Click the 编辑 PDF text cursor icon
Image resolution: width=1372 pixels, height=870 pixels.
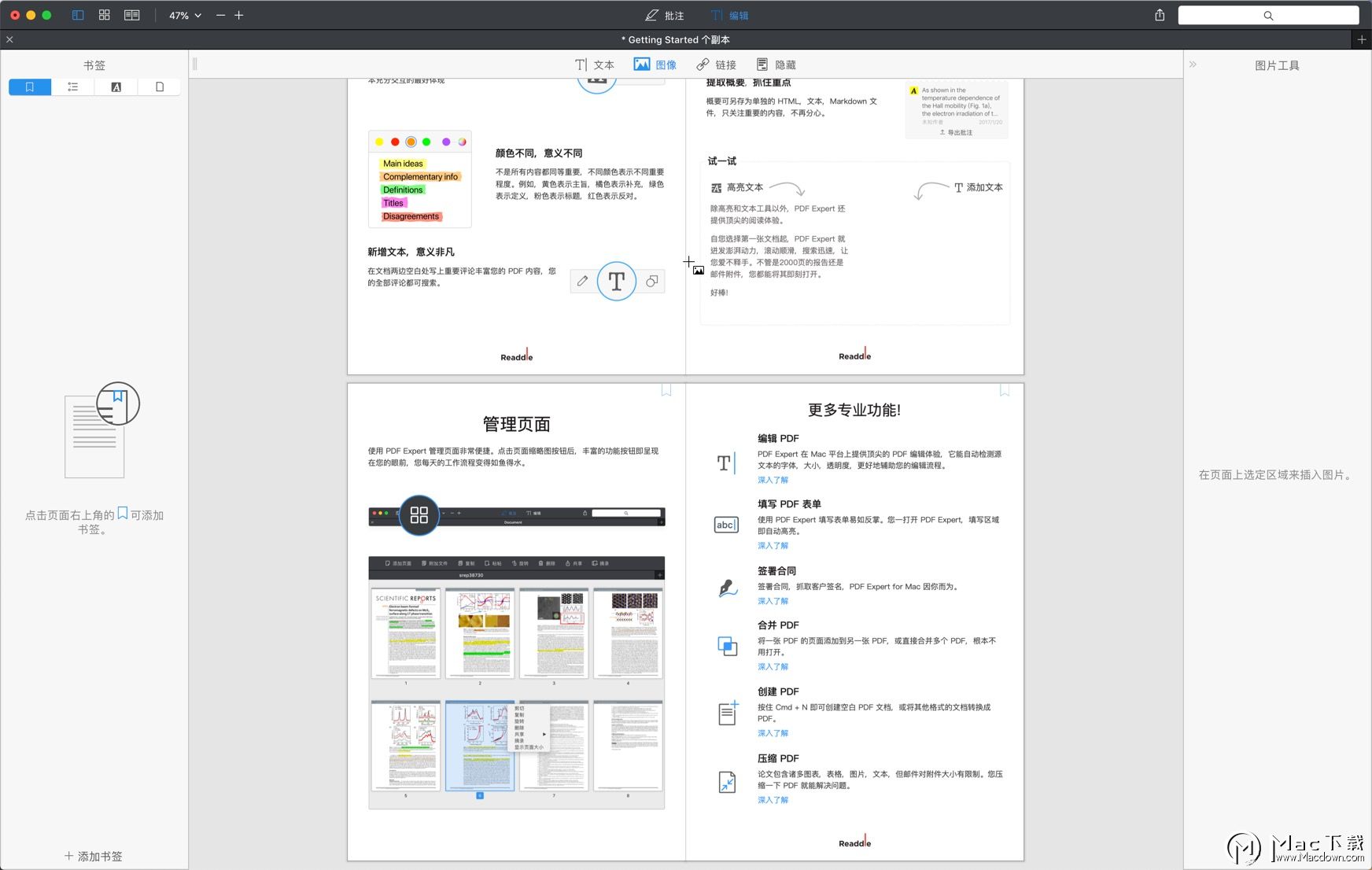726,463
